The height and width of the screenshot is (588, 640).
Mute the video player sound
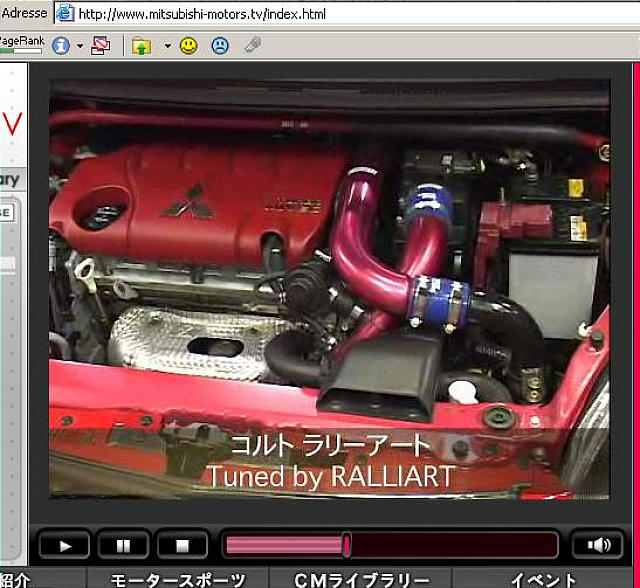pos(597,546)
